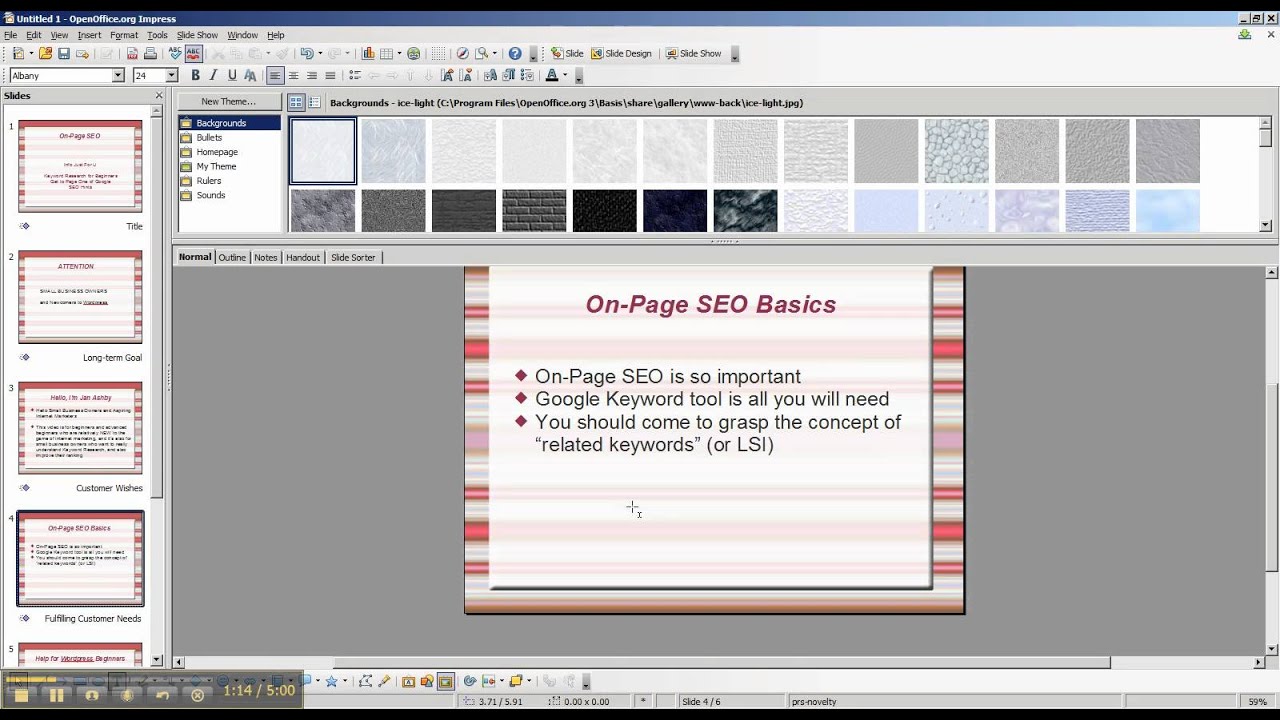Open the Slide Show menu
The image size is (1280, 720).
pyautogui.click(x=197, y=35)
